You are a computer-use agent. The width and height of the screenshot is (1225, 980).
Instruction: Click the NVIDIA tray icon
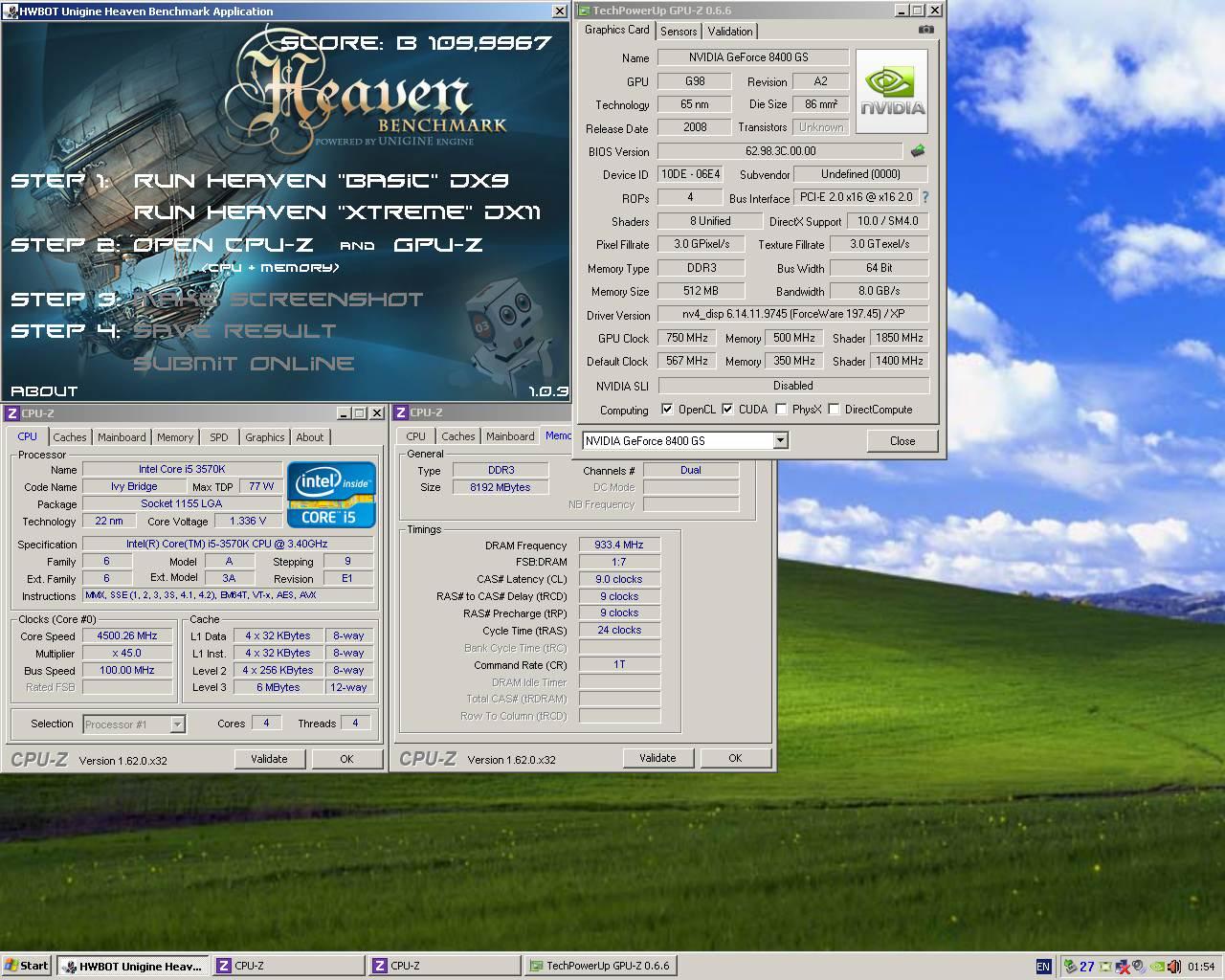1157,967
